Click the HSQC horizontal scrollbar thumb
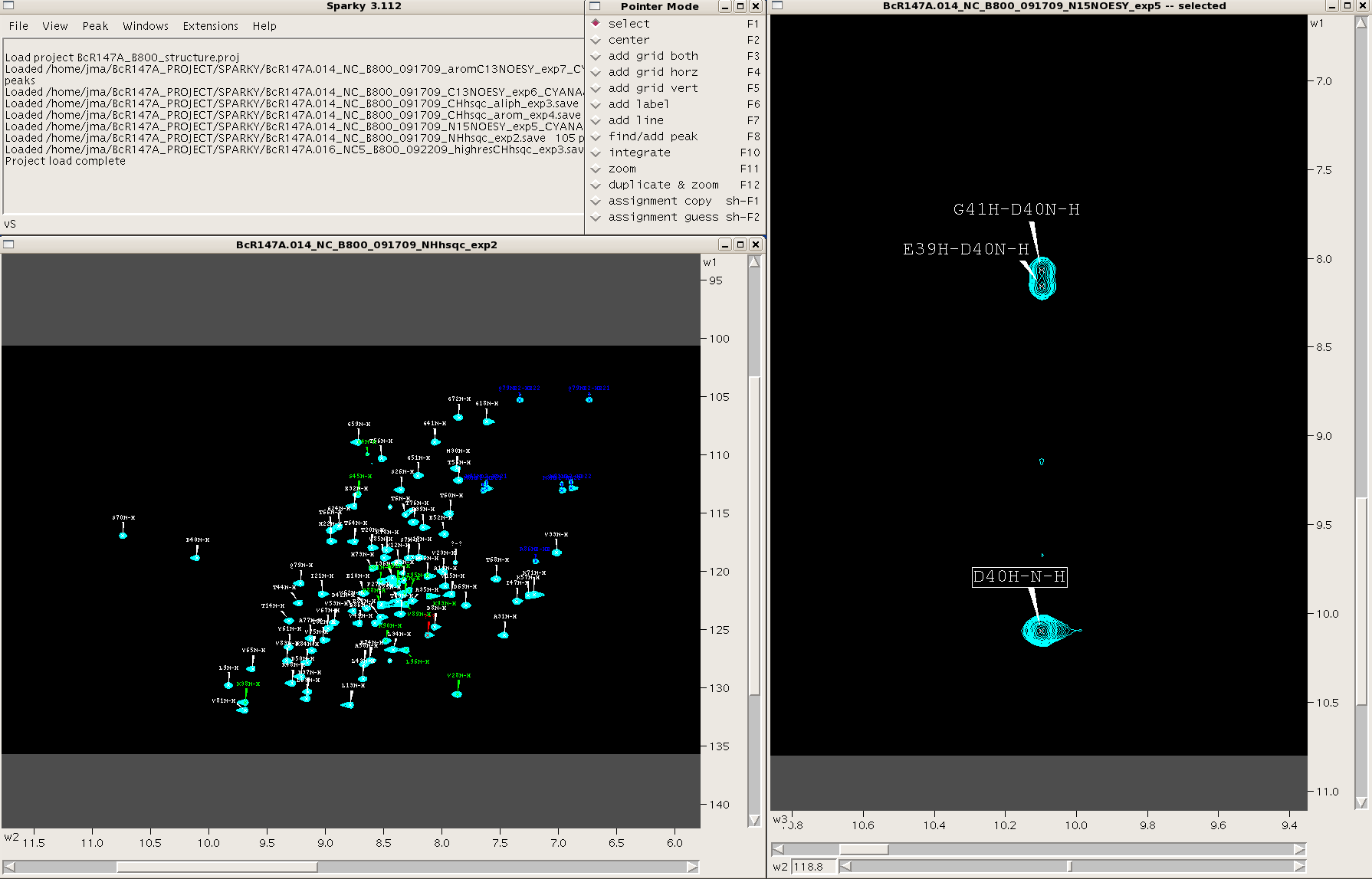This screenshot has height=879, width=1372. [x=216, y=867]
